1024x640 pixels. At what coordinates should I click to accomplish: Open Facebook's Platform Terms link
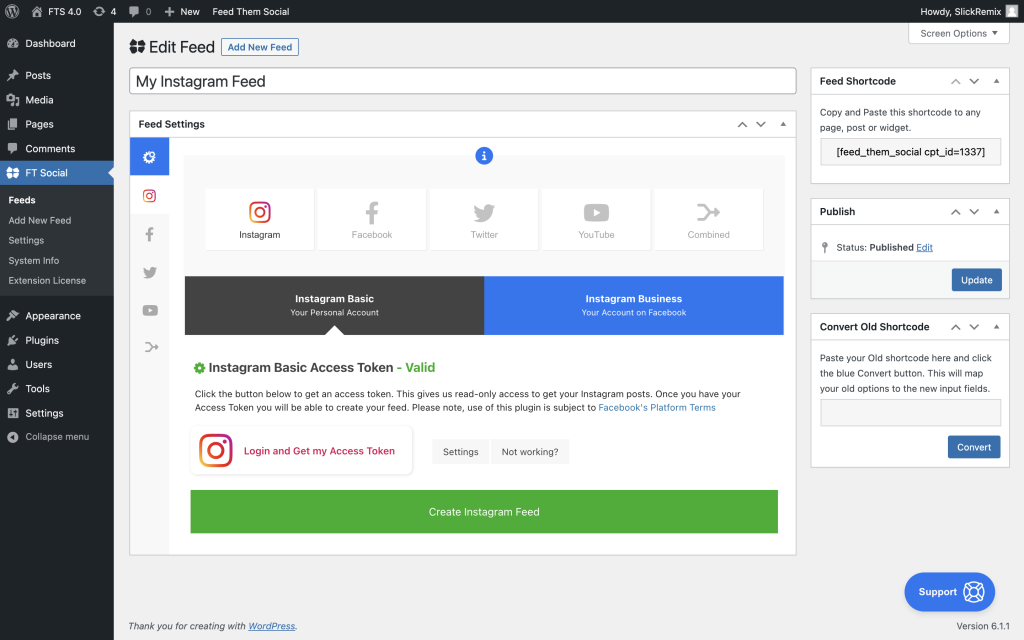point(657,408)
